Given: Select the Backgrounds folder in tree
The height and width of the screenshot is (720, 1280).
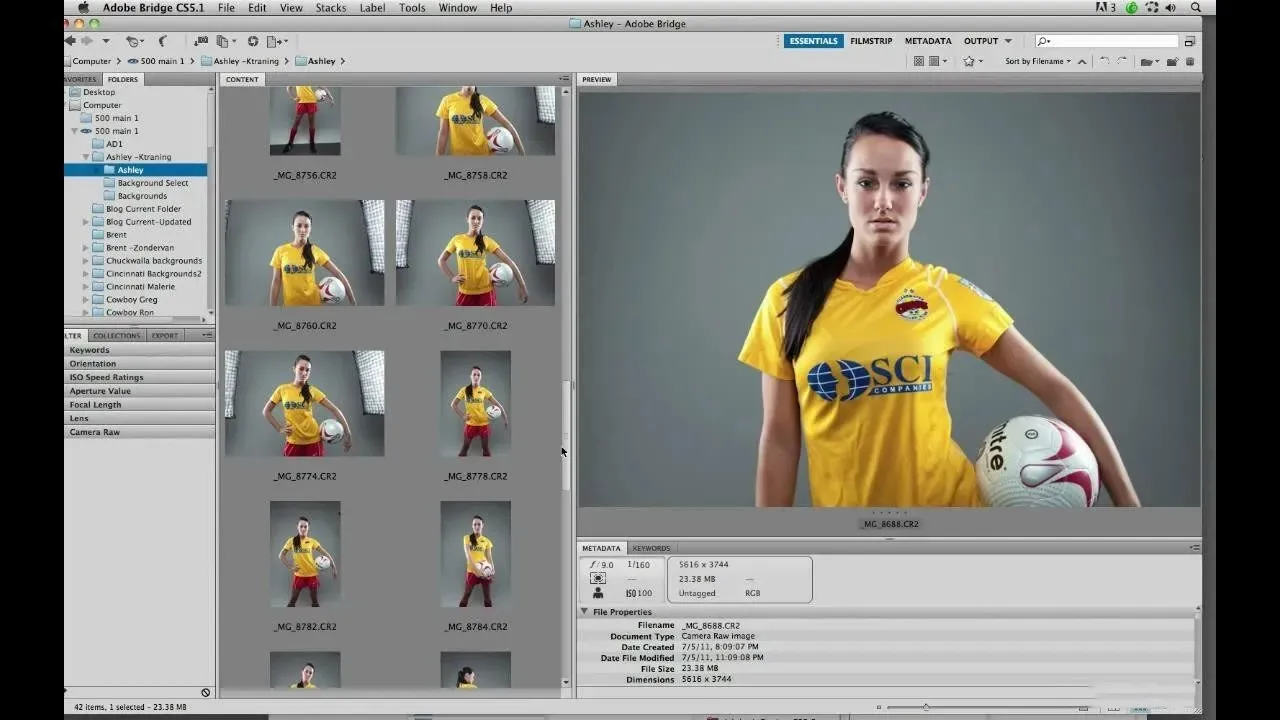Looking at the screenshot, I should 142,196.
